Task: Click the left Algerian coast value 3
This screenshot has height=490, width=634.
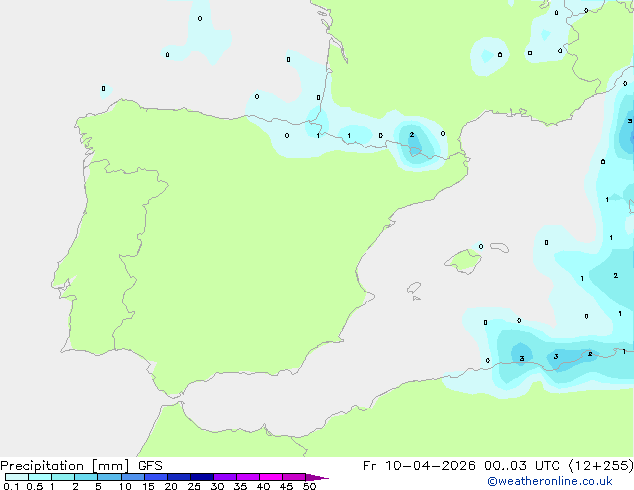Action: 522,358
